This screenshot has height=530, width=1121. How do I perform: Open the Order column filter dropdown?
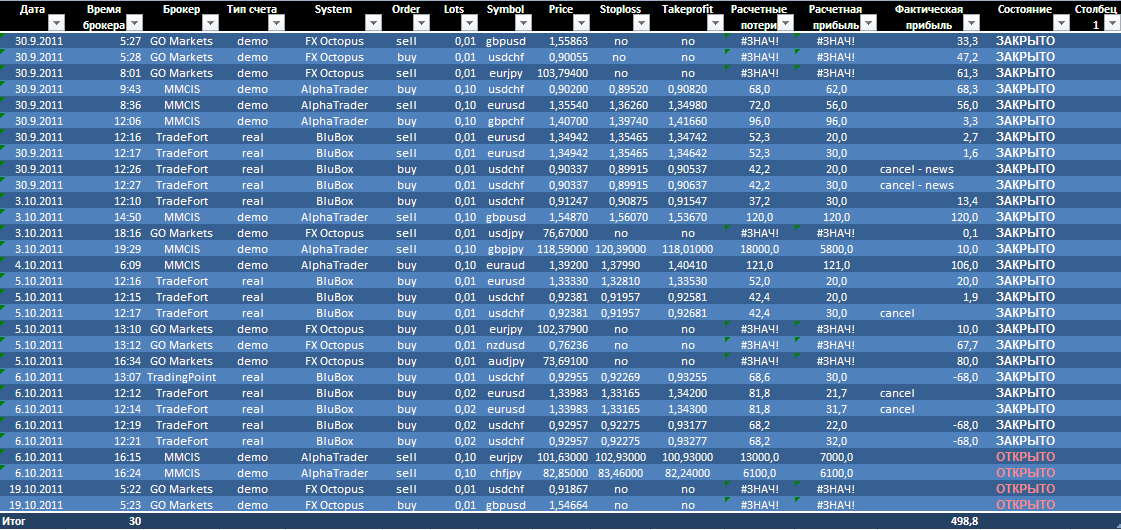coord(422,24)
